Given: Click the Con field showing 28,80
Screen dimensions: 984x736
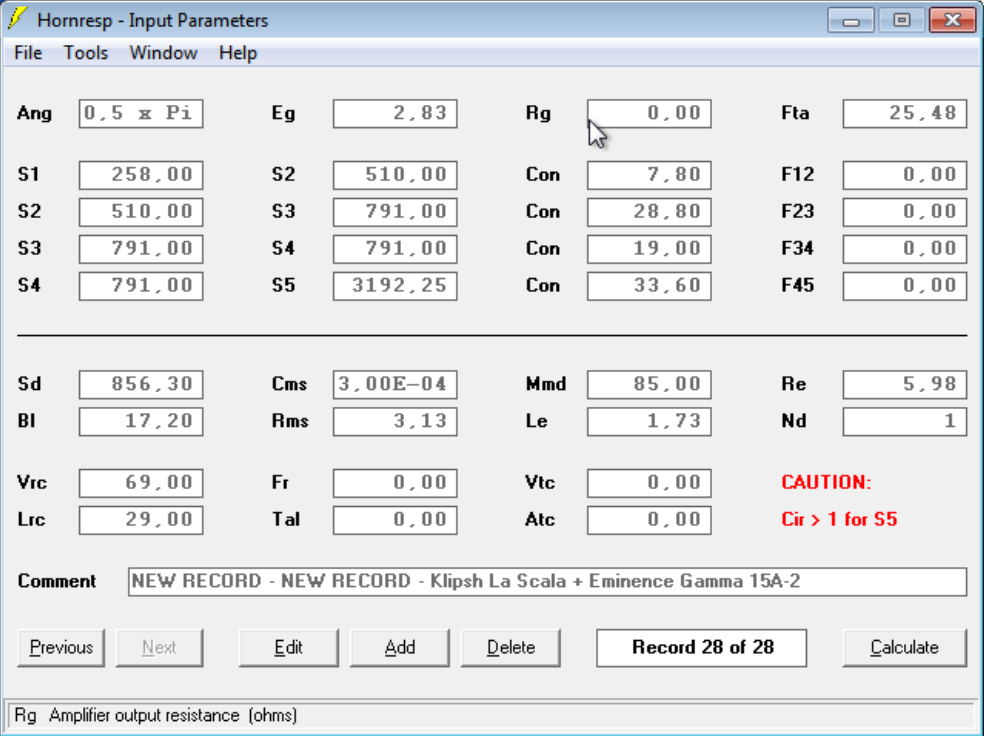Looking at the screenshot, I should (x=650, y=211).
